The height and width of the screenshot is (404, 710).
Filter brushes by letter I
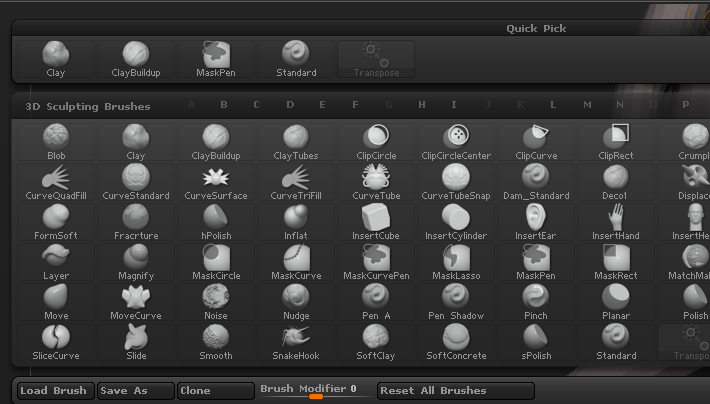[454, 105]
